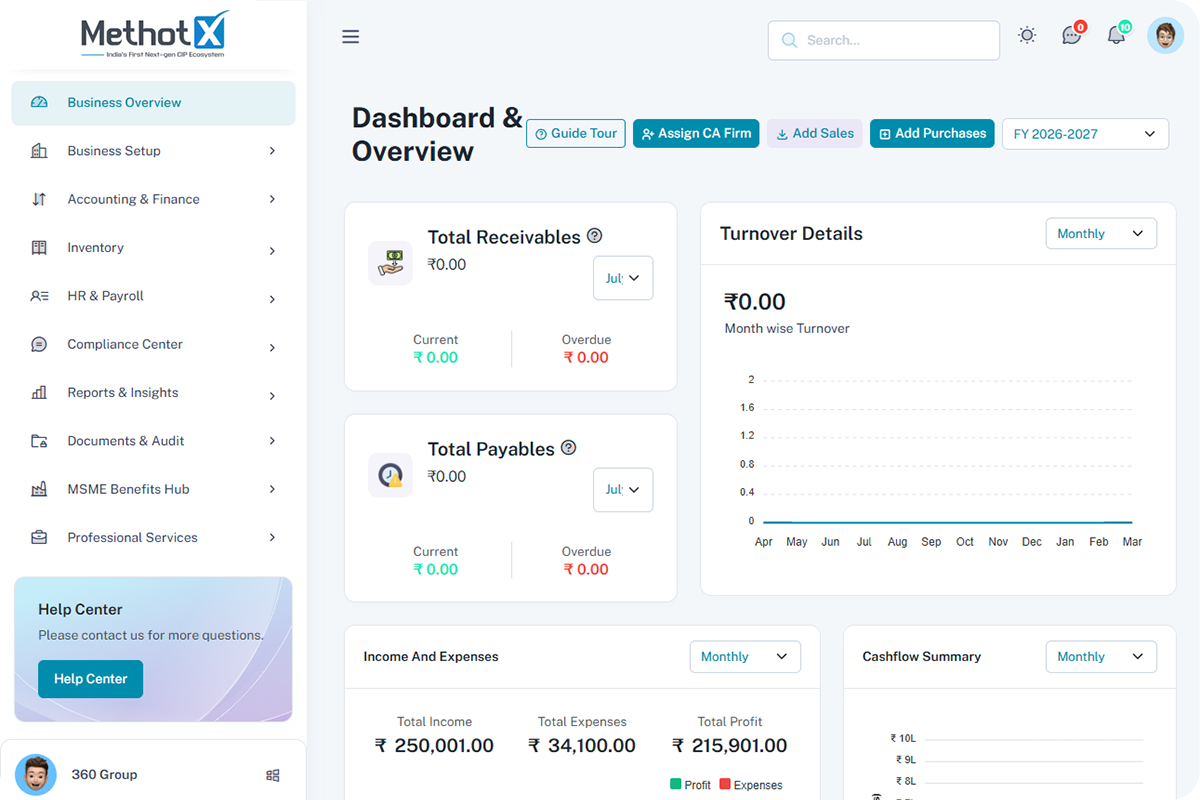Click the Inventory book icon
Image resolution: width=1200 pixels, height=800 pixels.
39,247
